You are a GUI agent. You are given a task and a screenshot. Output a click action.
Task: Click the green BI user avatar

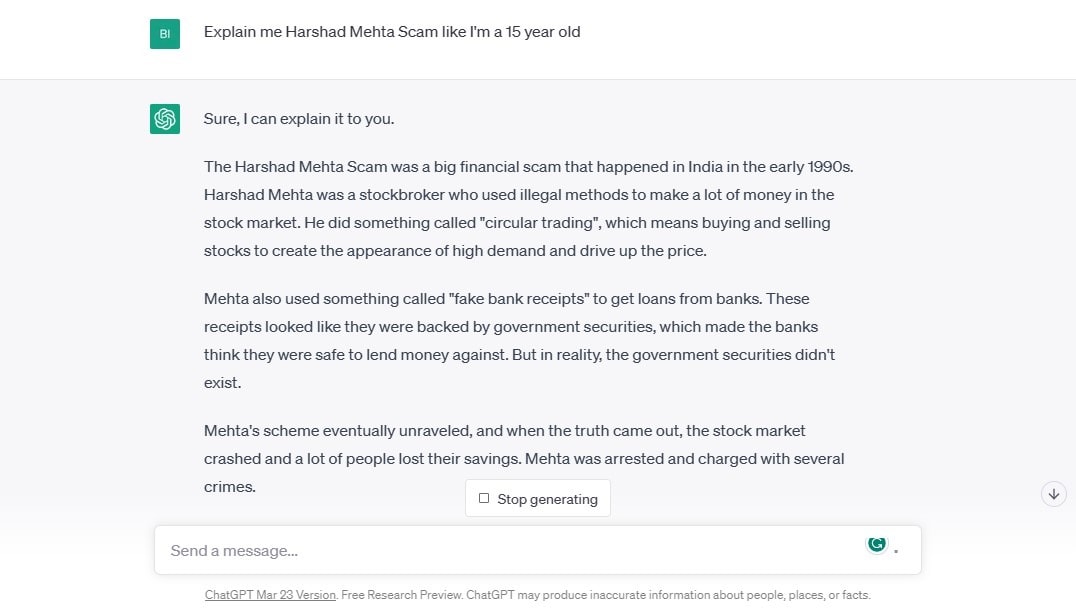165,34
